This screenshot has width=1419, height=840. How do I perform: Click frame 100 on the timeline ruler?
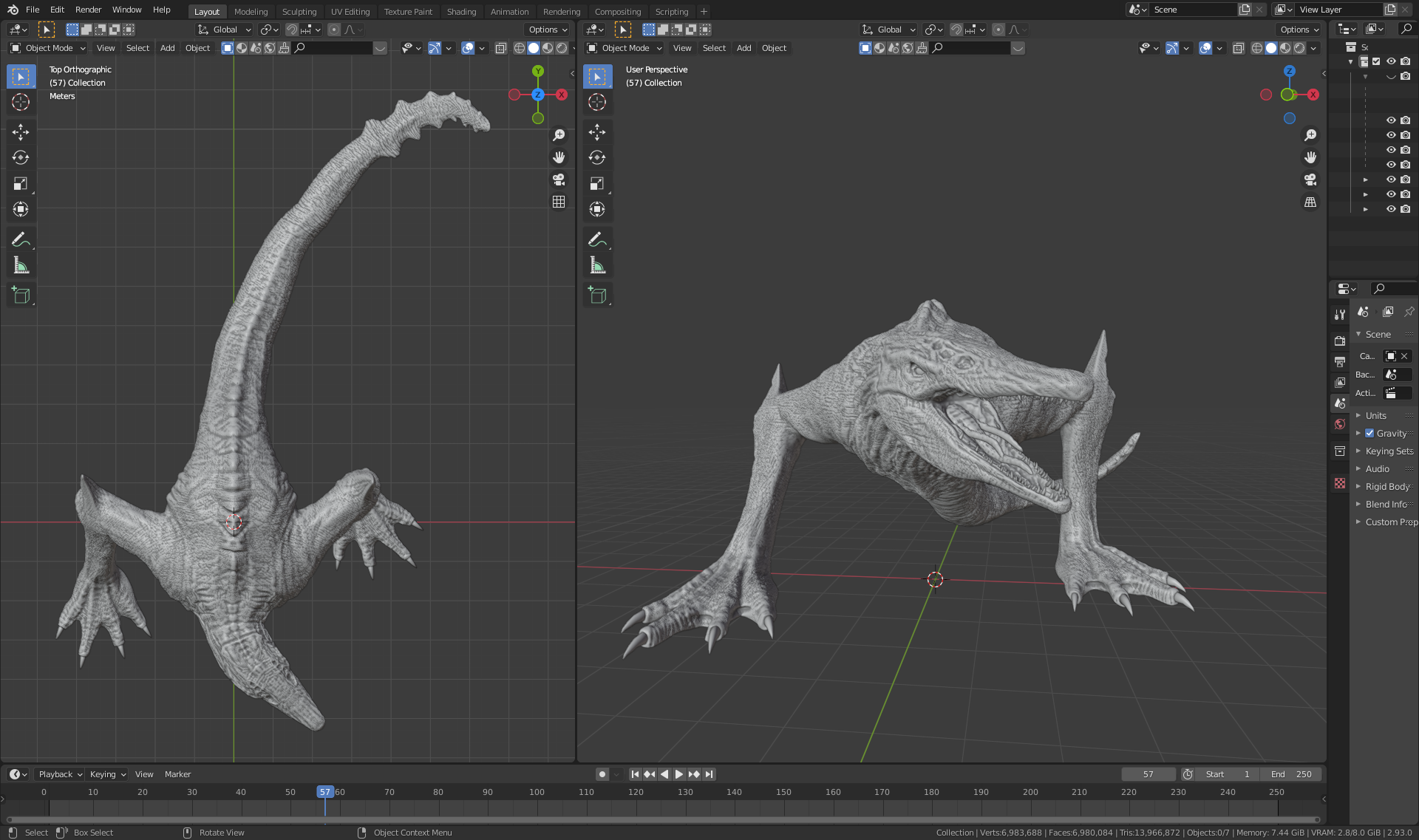click(x=537, y=792)
